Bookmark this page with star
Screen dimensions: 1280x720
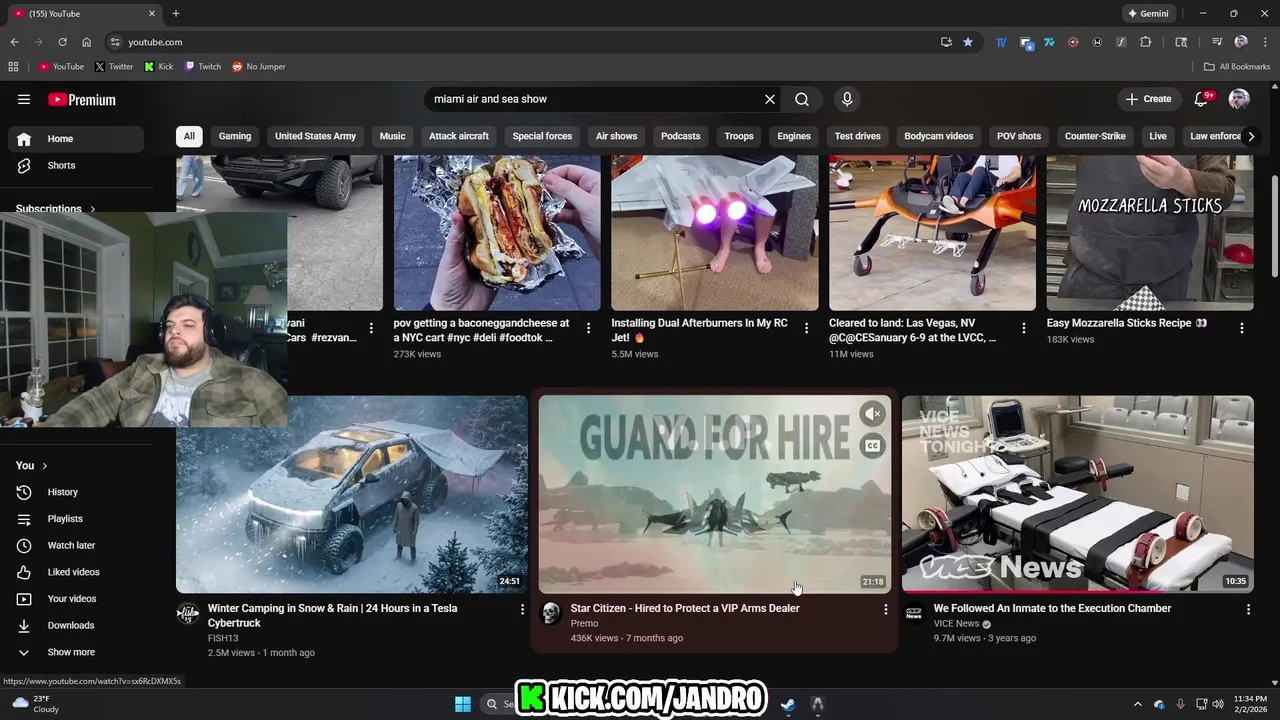[968, 42]
